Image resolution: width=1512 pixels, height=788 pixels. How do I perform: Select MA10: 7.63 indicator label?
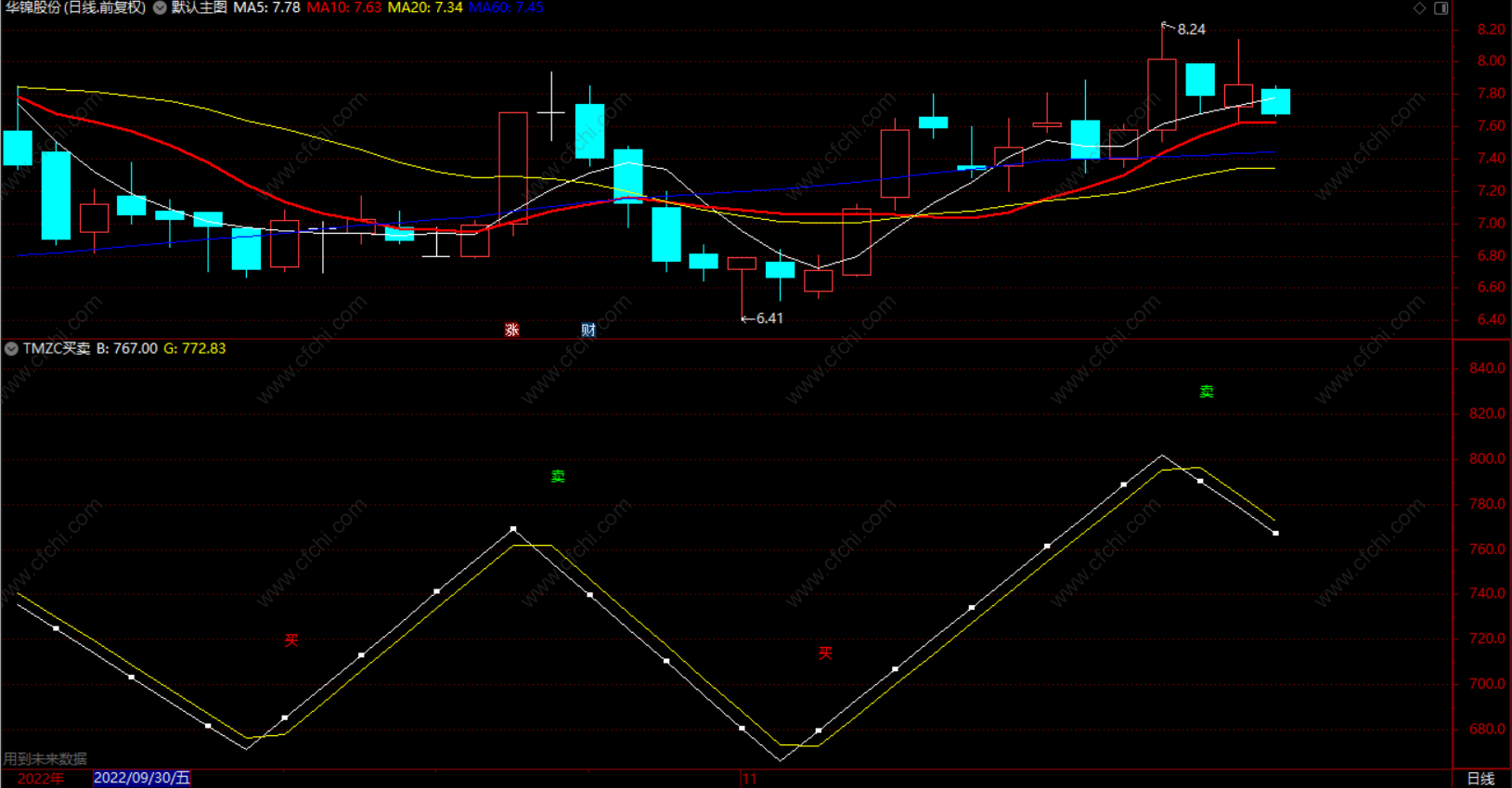click(343, 7)
